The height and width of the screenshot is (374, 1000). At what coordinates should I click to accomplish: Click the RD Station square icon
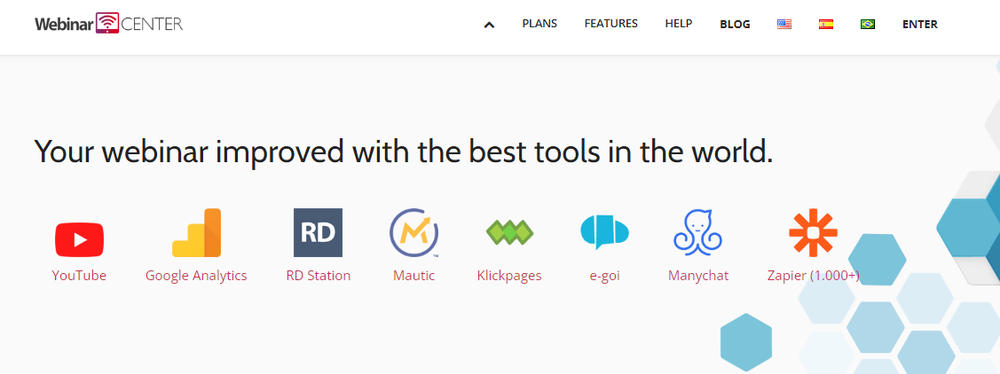[x=318, y=232]
